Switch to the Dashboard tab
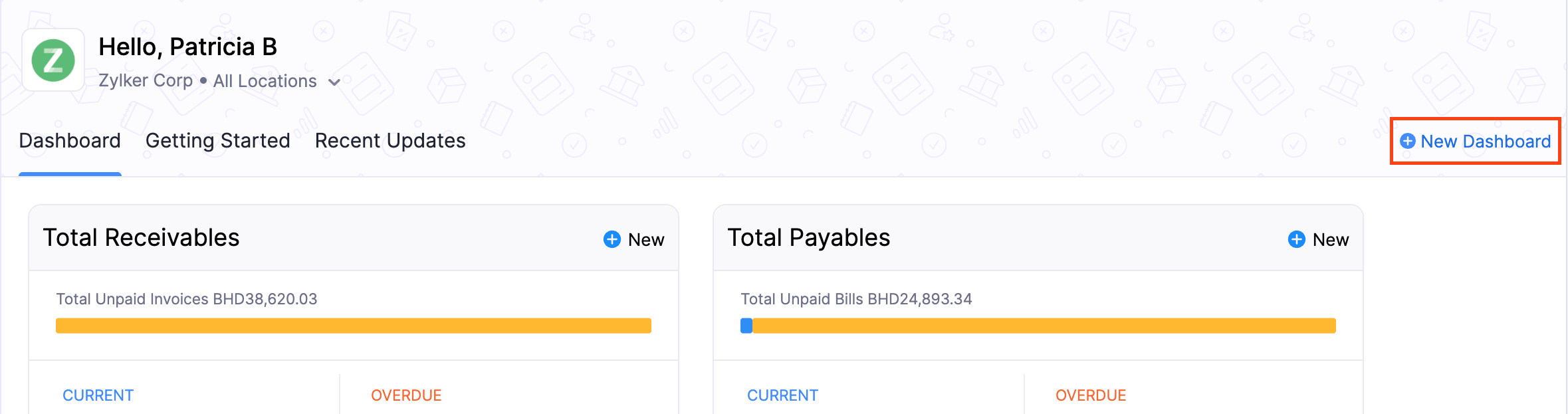 [70, 141]
